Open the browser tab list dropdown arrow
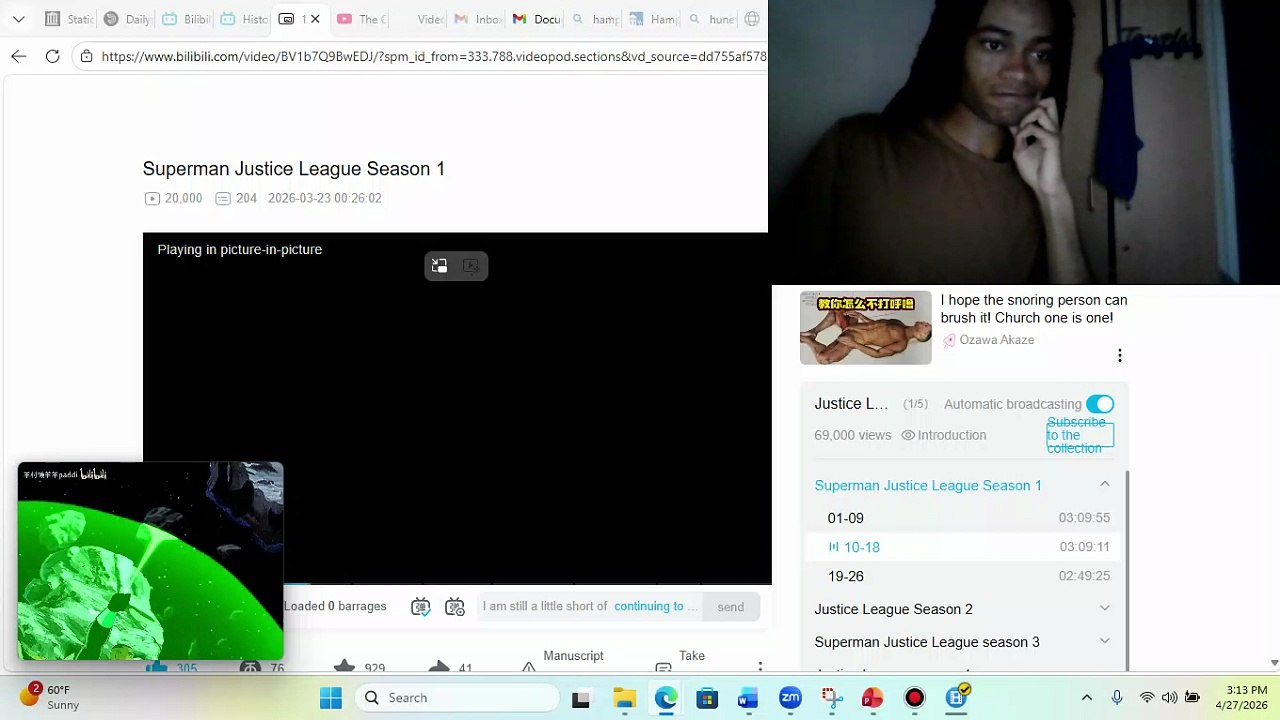 tap(18, 19)
